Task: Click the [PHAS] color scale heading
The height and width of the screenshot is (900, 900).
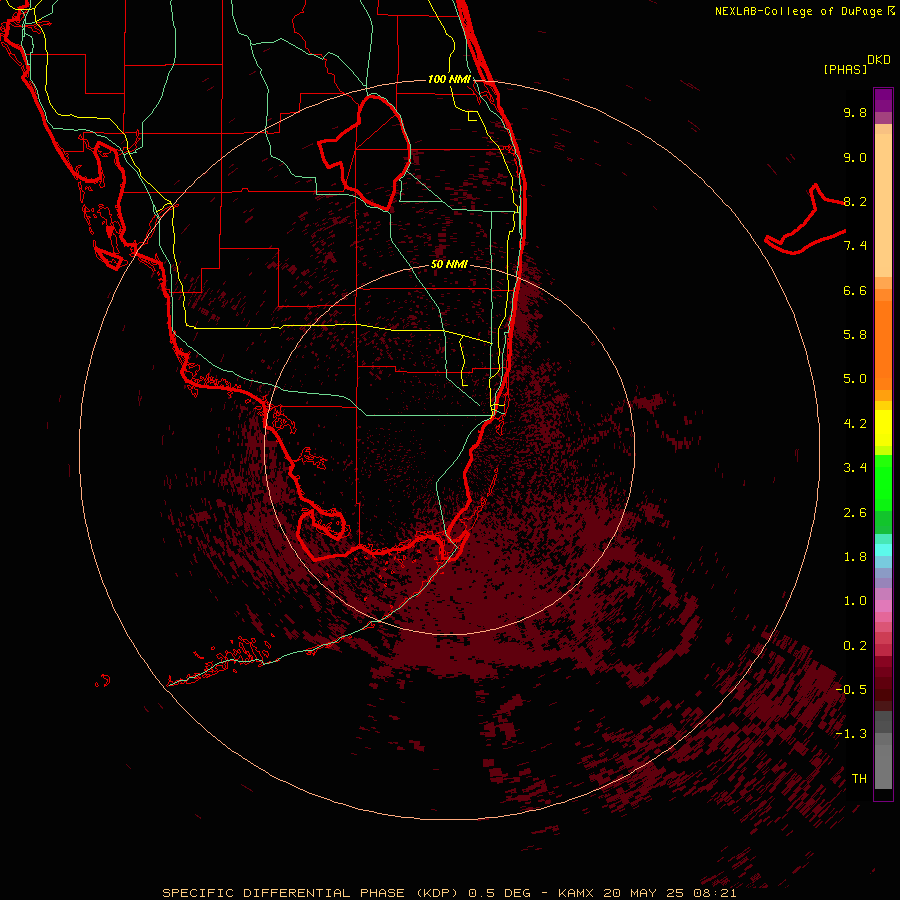Action: 845,69
